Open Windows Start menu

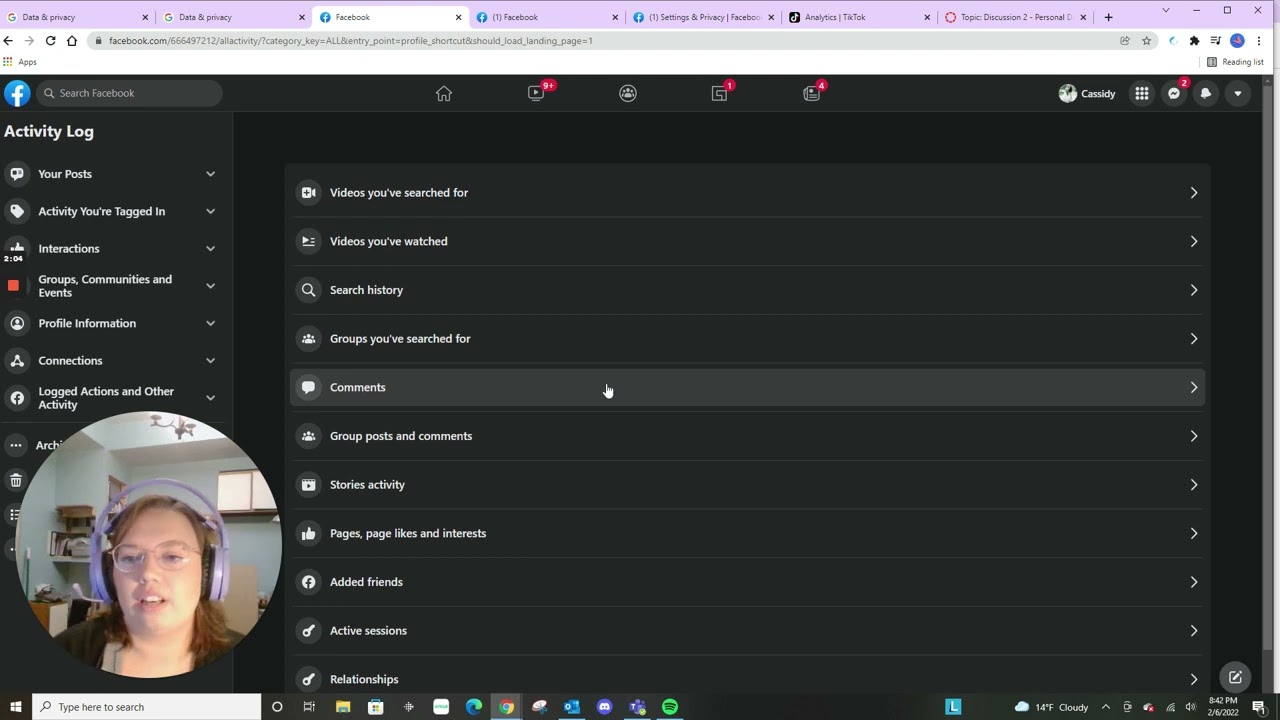pos(15,707)
